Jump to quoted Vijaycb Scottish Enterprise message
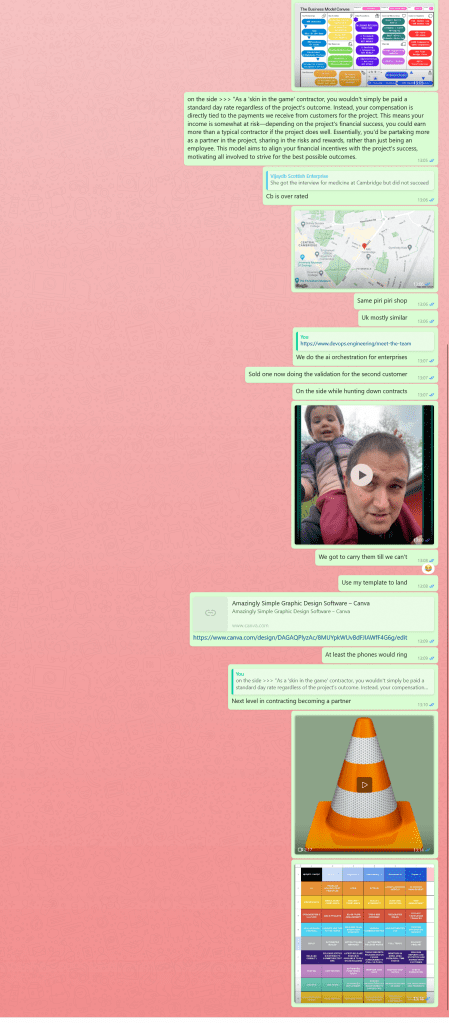Image resolution: width=449 pixels, height=1023 pixels. (x=349, y=179)
